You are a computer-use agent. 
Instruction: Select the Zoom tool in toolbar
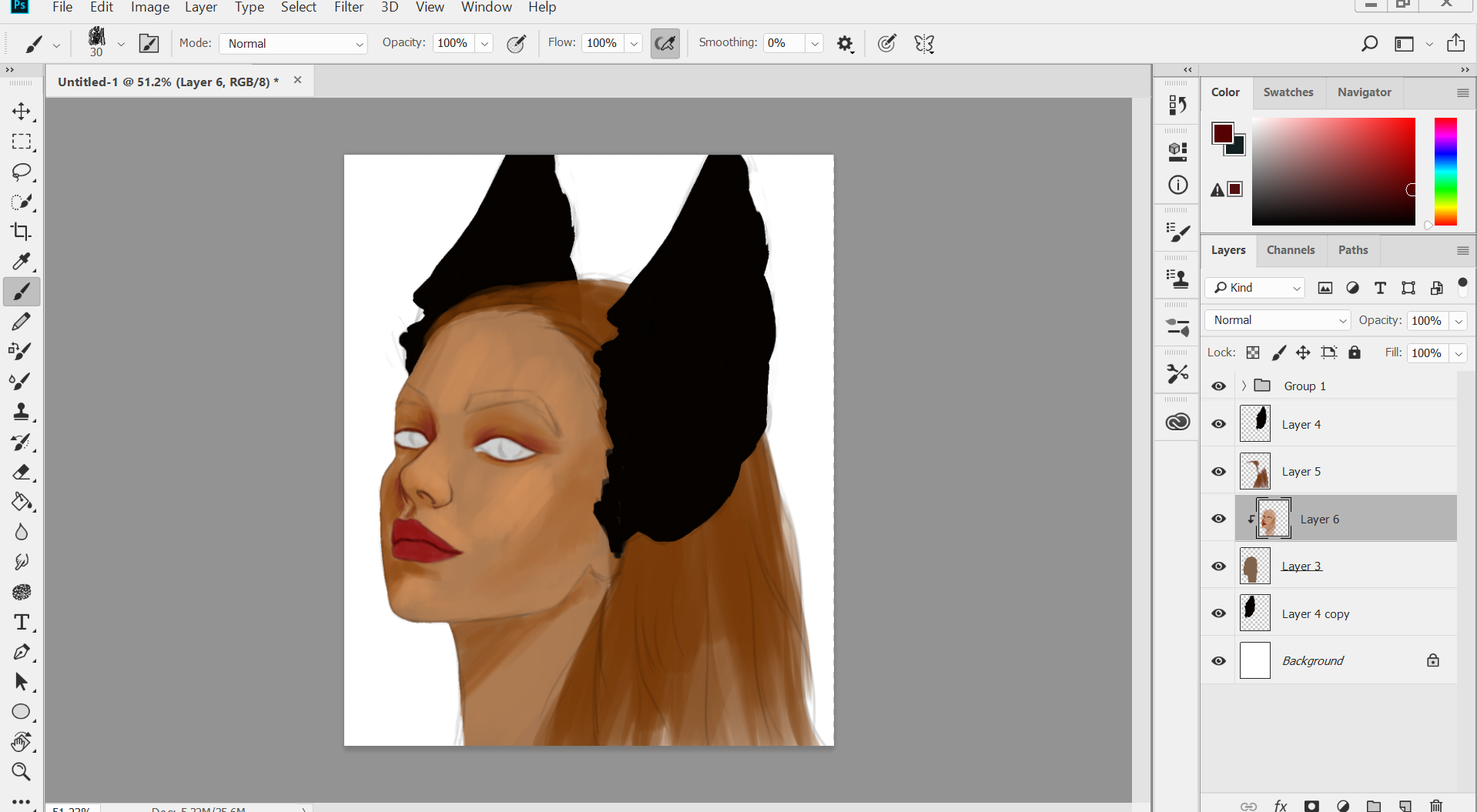[x=22, y=771]
